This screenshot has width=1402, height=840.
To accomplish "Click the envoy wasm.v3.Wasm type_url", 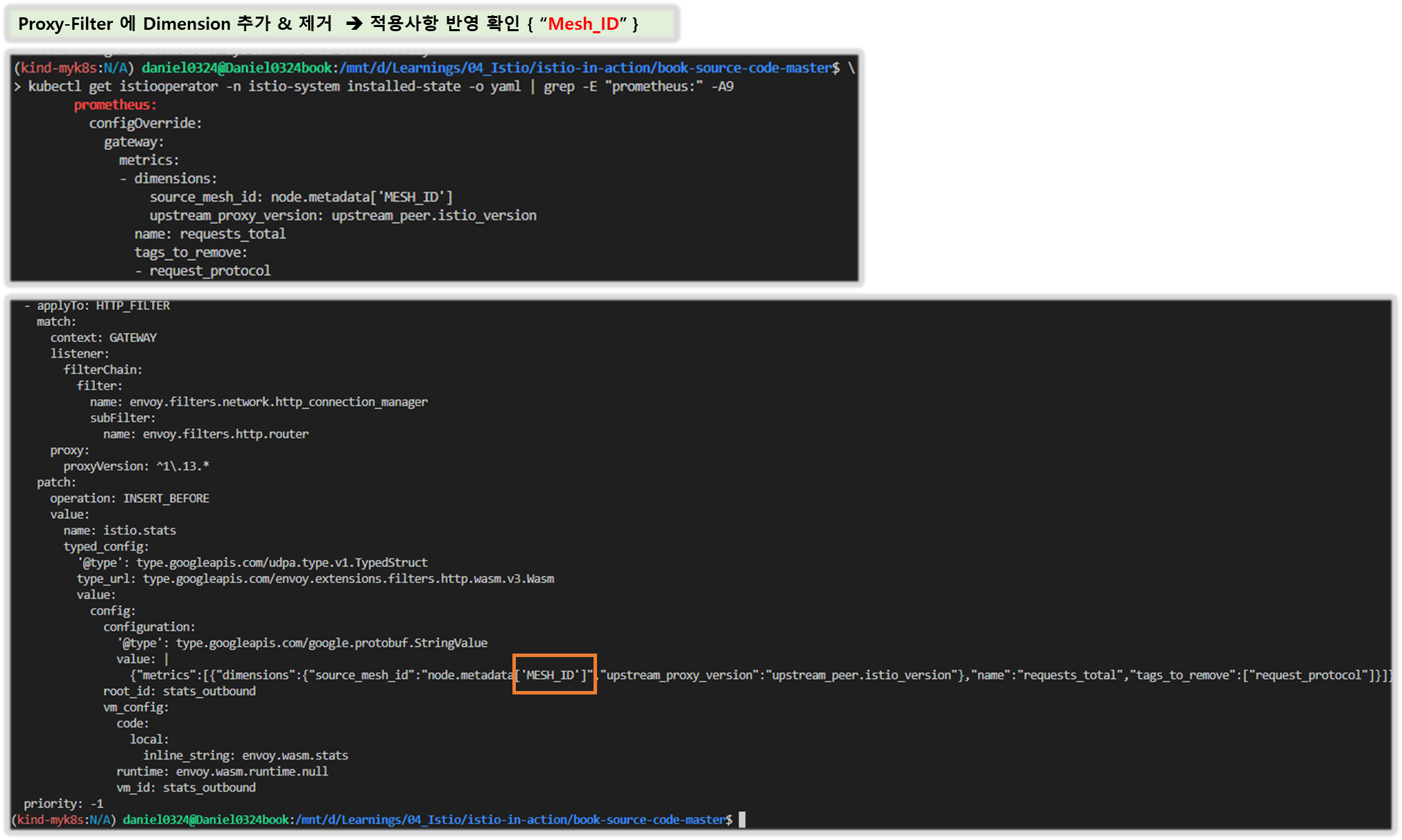I will click(348, 579).
